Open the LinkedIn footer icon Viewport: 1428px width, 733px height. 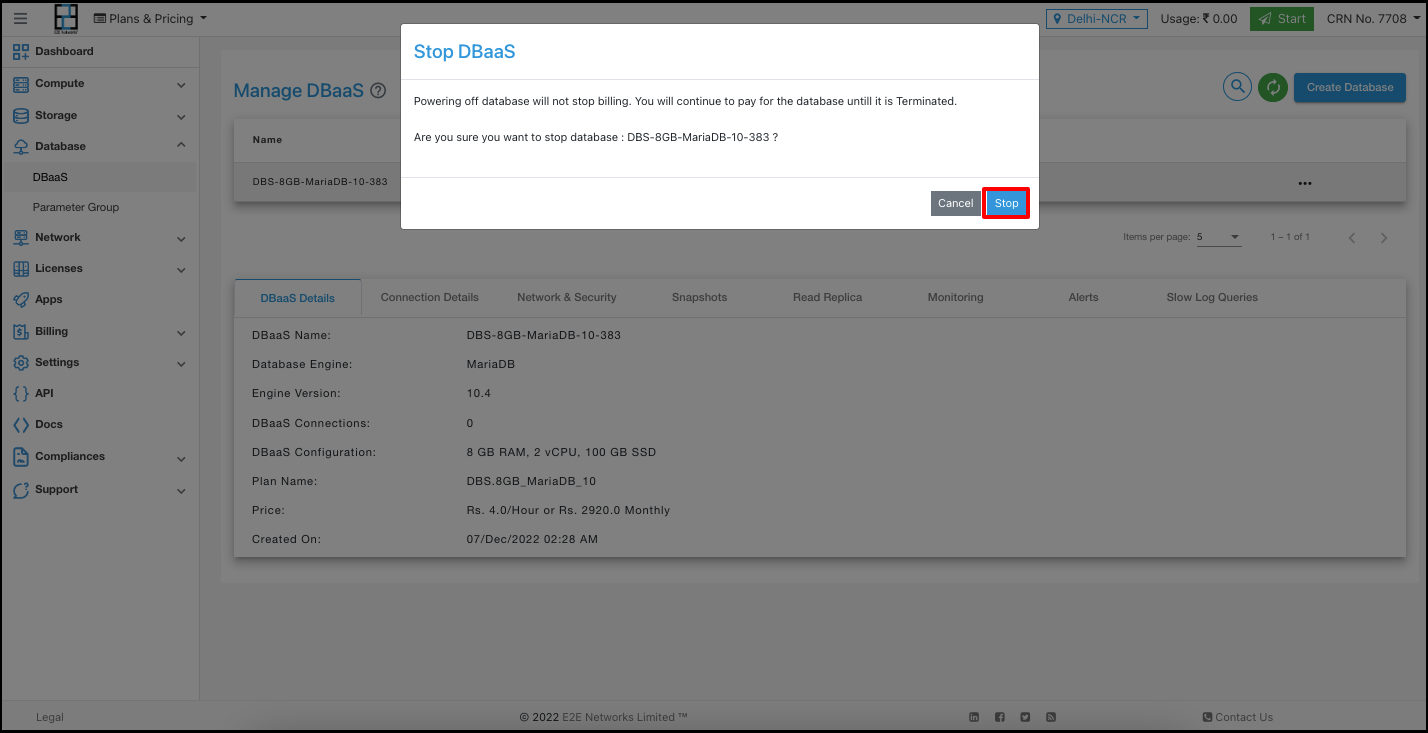pyautogui.click(x=975, y=717)
